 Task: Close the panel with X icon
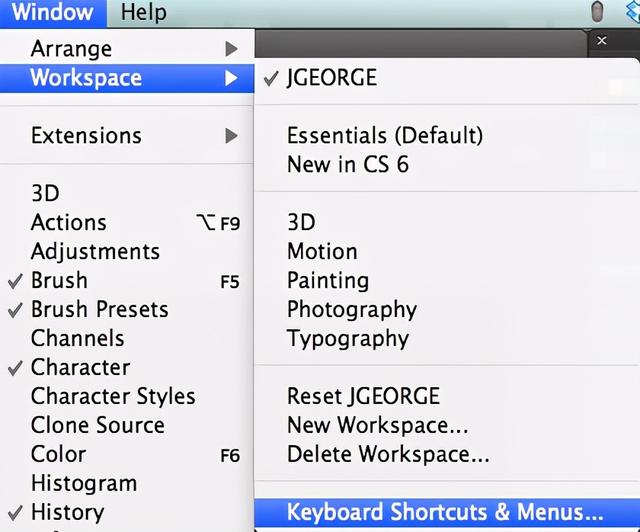[x=601, y=41]
